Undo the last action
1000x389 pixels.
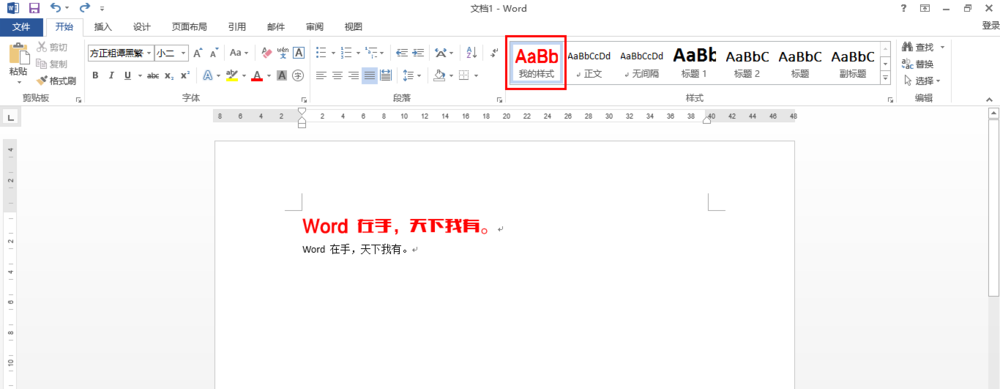(x=55, y=8)
